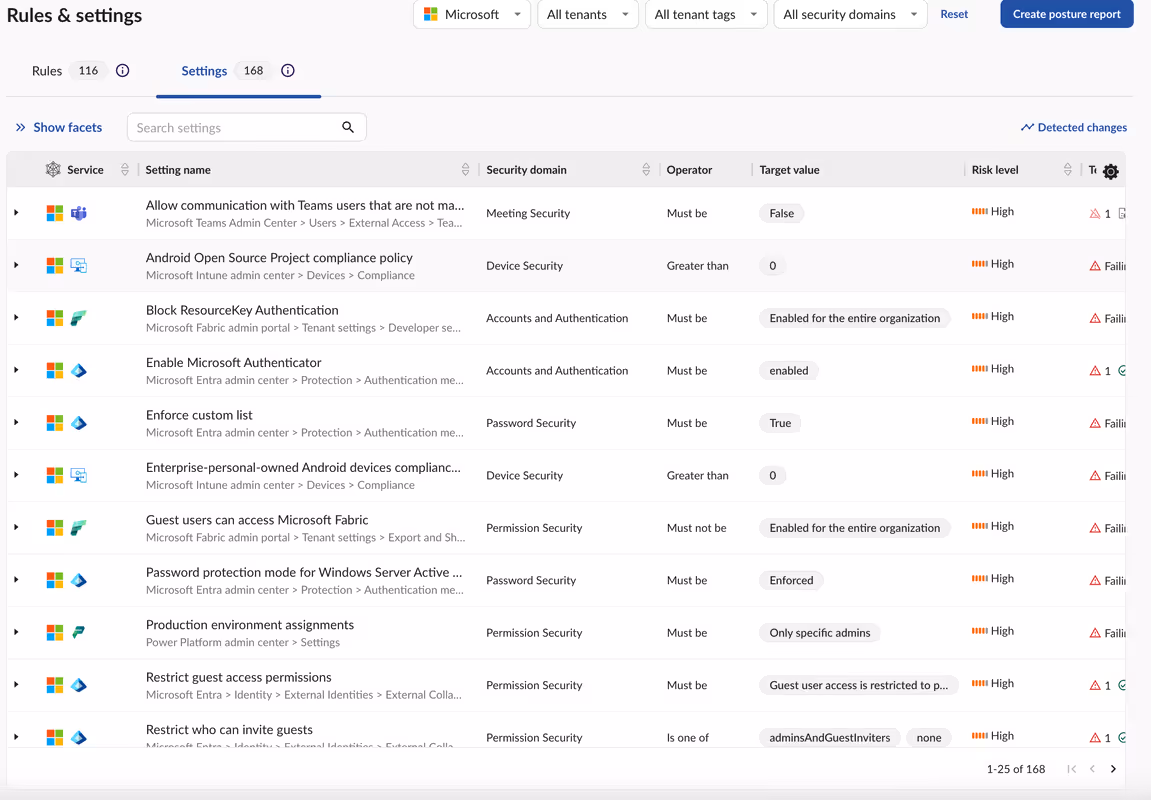Click the Power Platform icon in Production environment row
This screenshot has width=1151, height=800.
click(79, 632)
